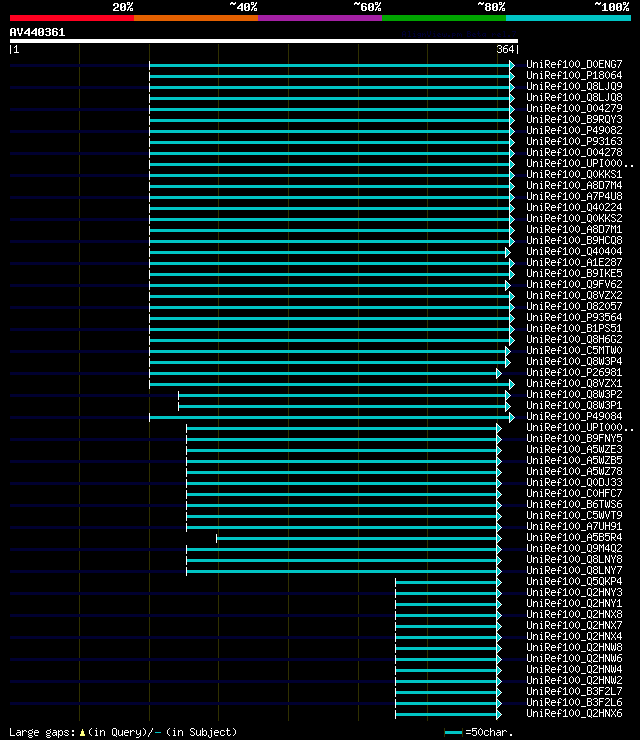640x740 pixels.
Task: Select the UniRef100_Q0KKS1 label
Action: 574,174
